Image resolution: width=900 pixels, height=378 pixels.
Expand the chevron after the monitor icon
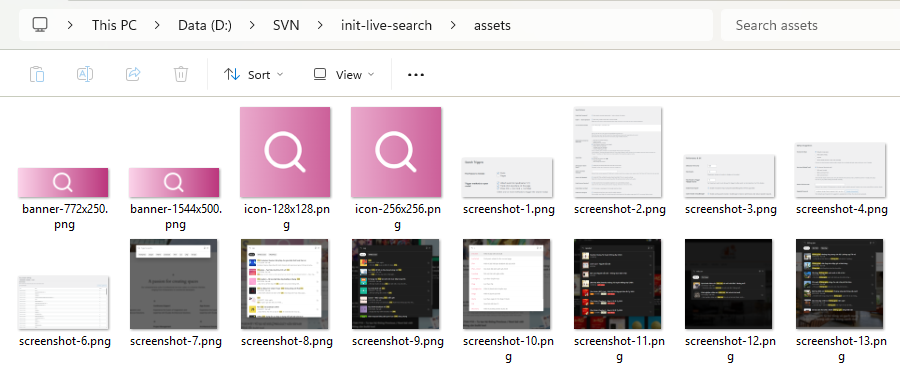pos(70,25)
